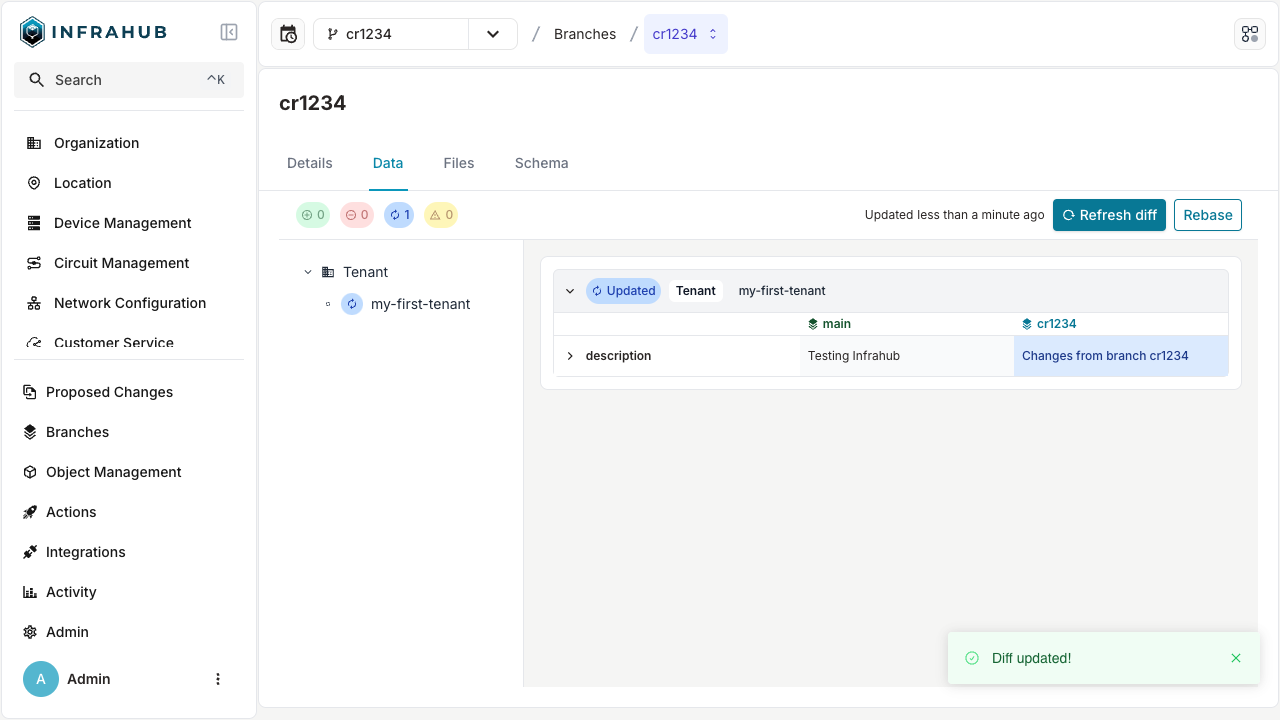
Task: Open the time travel calendar icon
Action: click(288, 34)
